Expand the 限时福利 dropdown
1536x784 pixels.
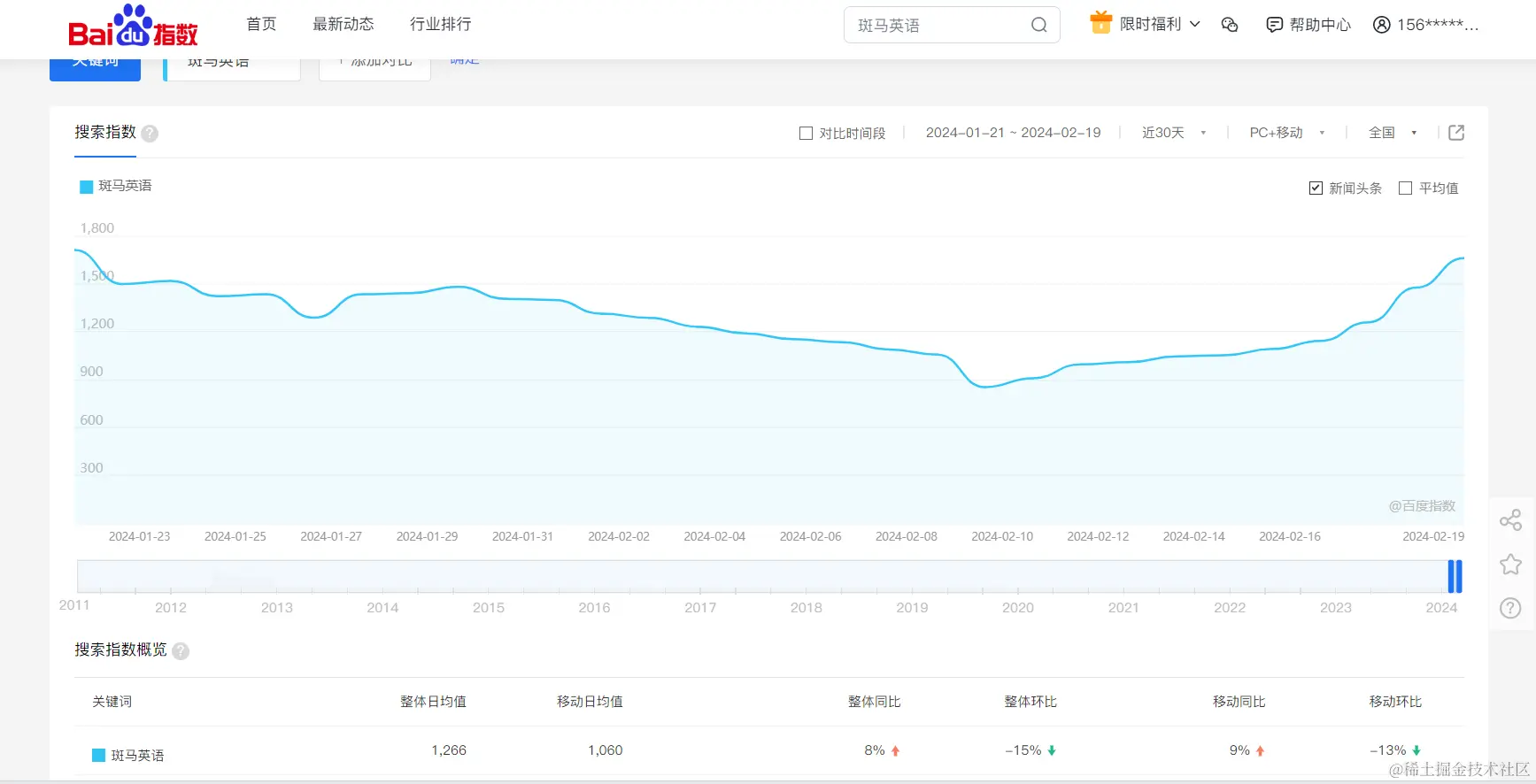click(1159, 24)
